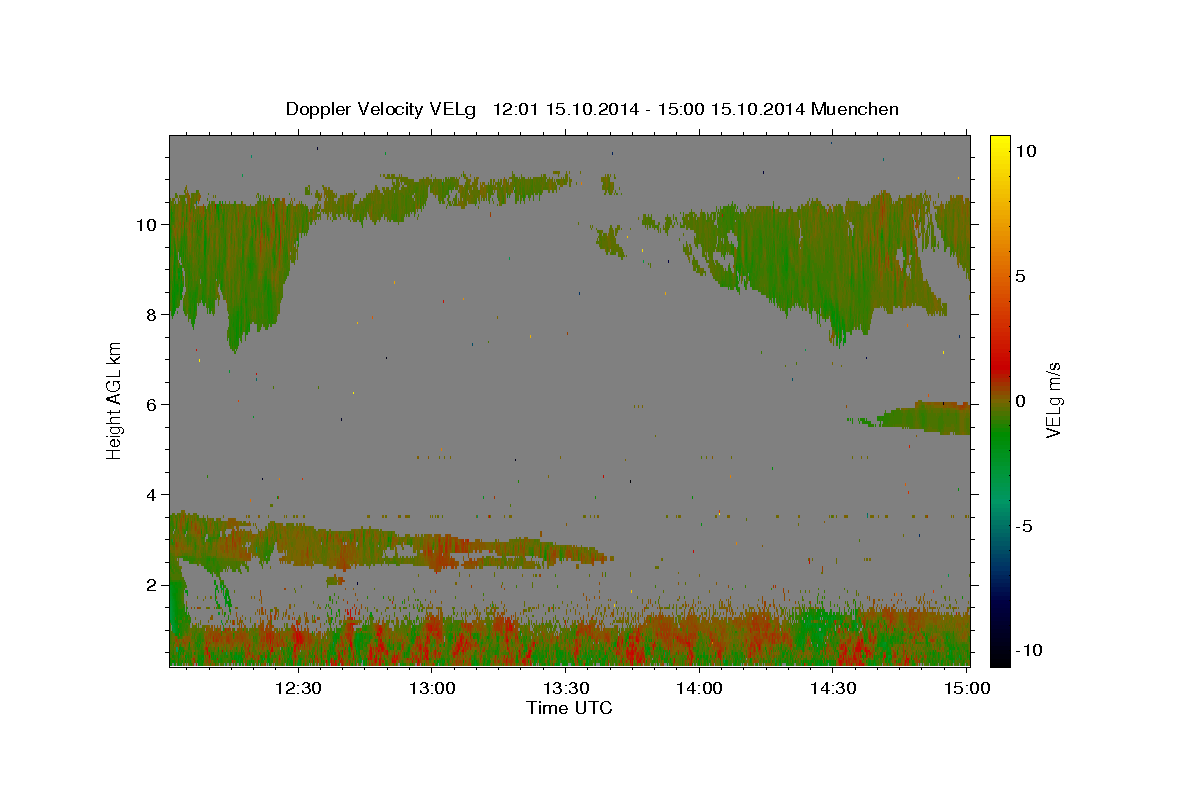Click the height axis label '10'
The image size is (1200, 800).
pos(148,224)
